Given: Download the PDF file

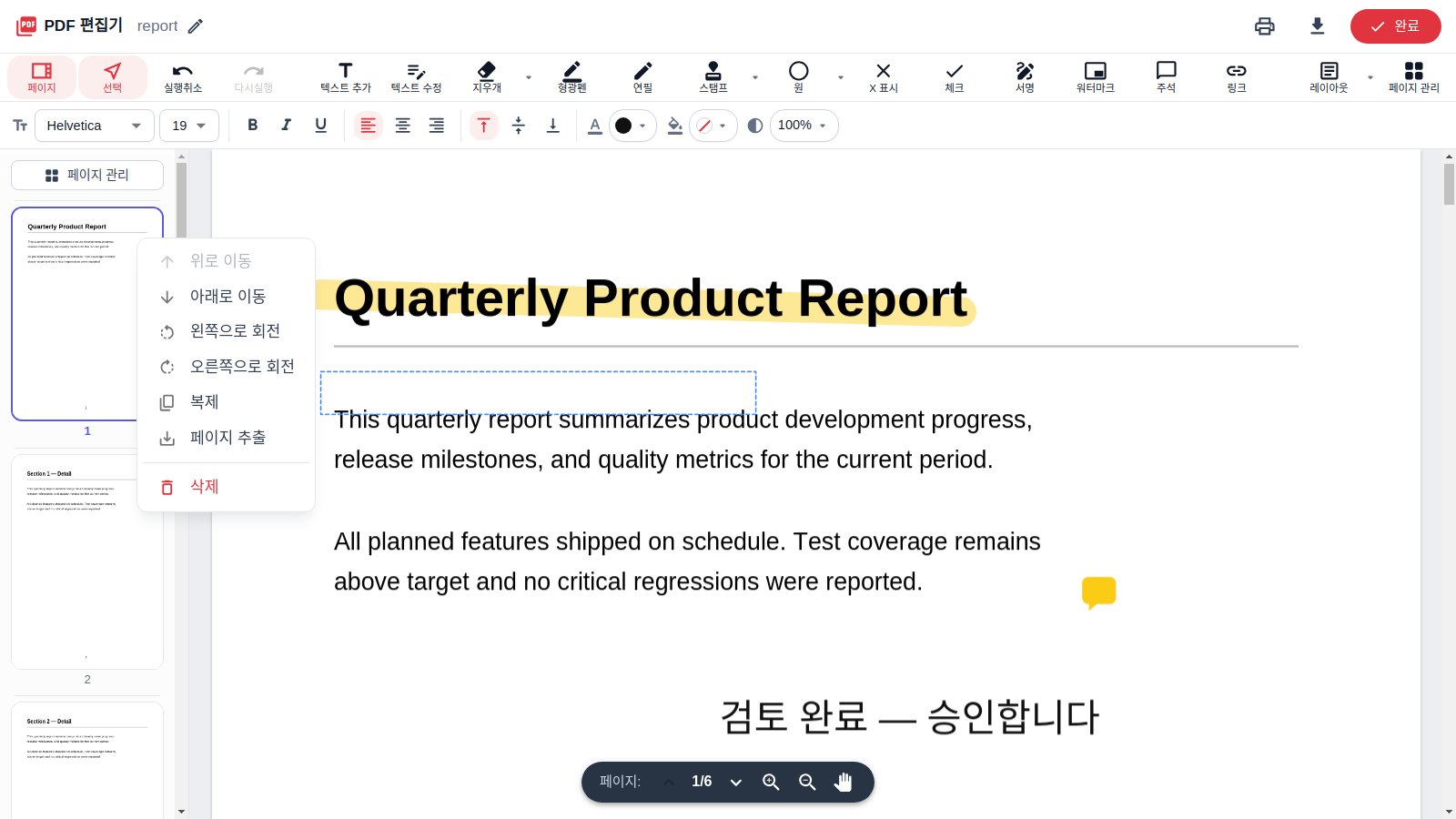Looking at the screenshot, I should (x=1318, y=26).
